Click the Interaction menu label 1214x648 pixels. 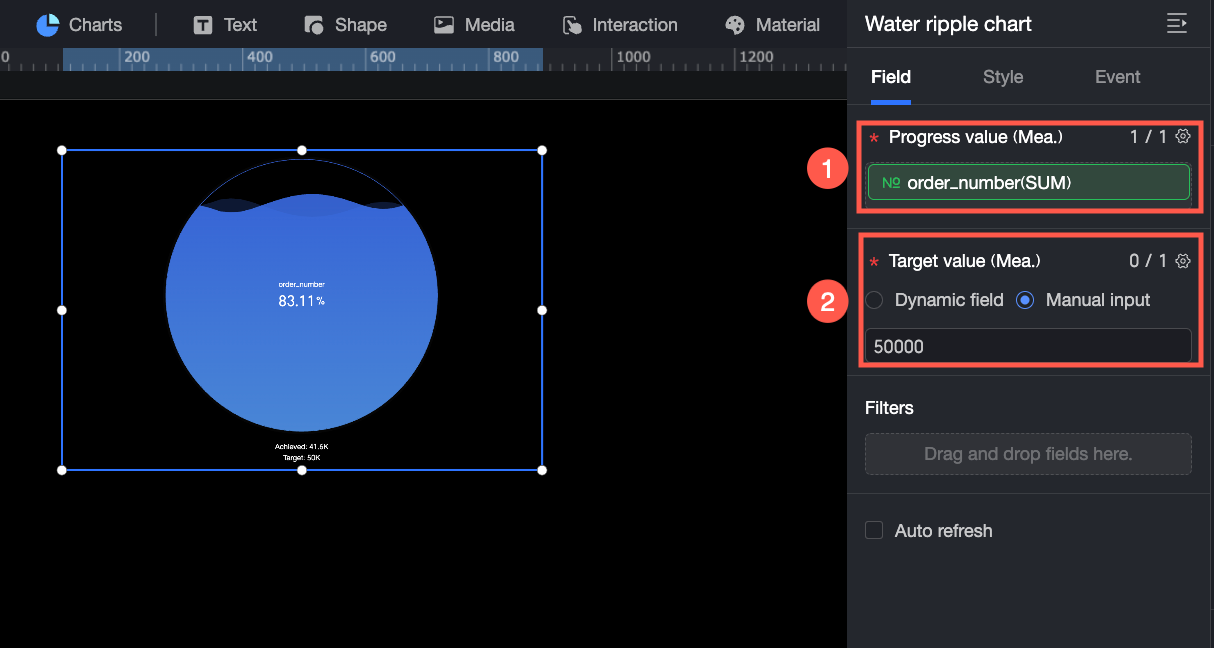coord(635,25)
